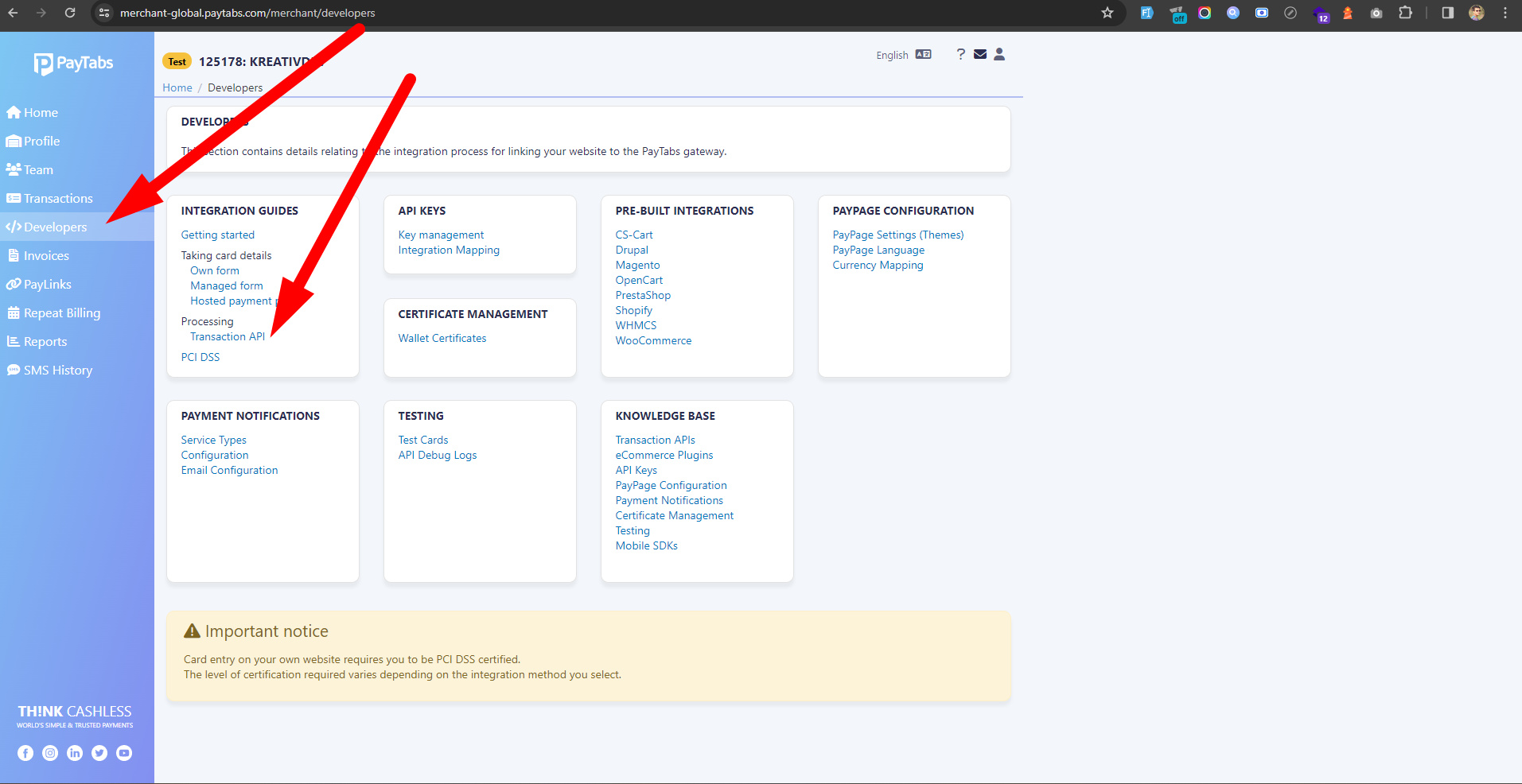Open OpenCart integration
Viewport: 1522px width, 784px height.
click(x=639, y=280)
